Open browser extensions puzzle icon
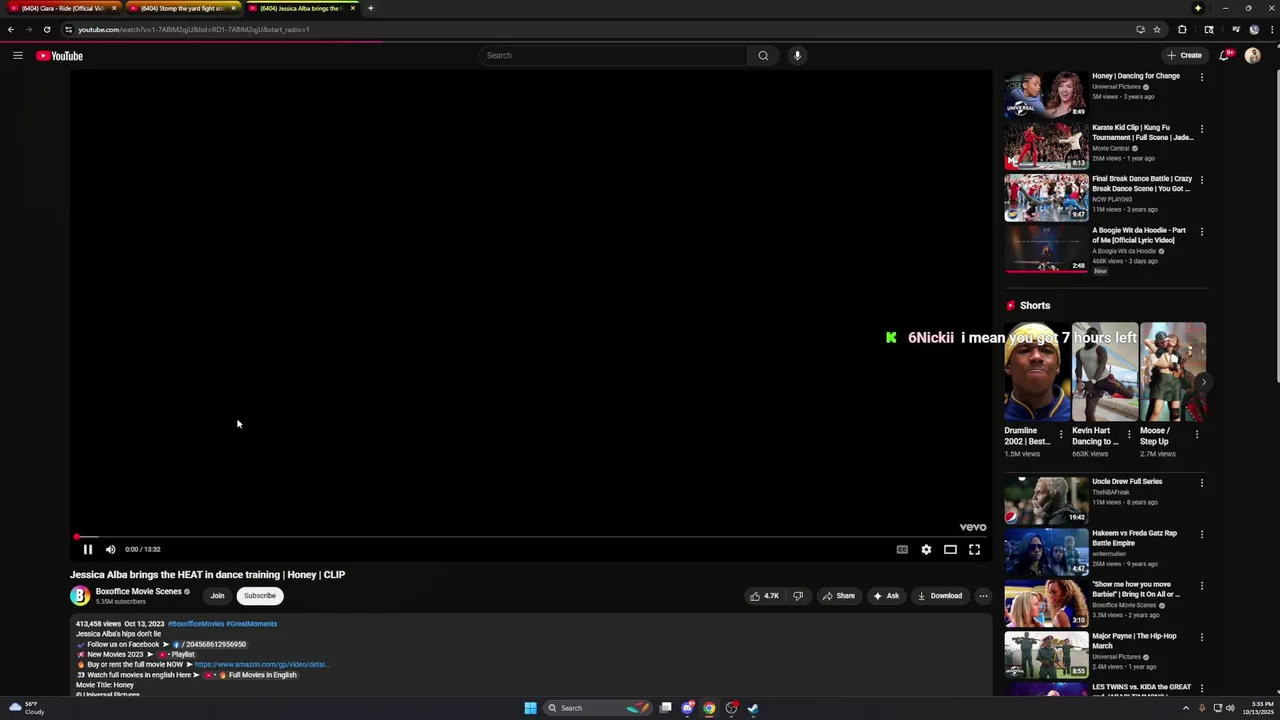 click(x=1182, y=29)
